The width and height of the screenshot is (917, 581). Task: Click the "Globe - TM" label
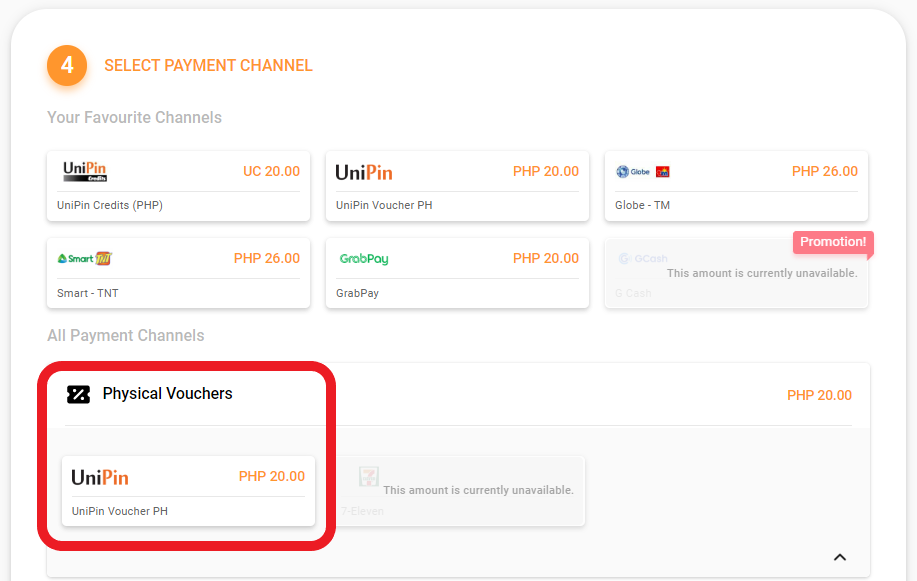coord(642,205)
